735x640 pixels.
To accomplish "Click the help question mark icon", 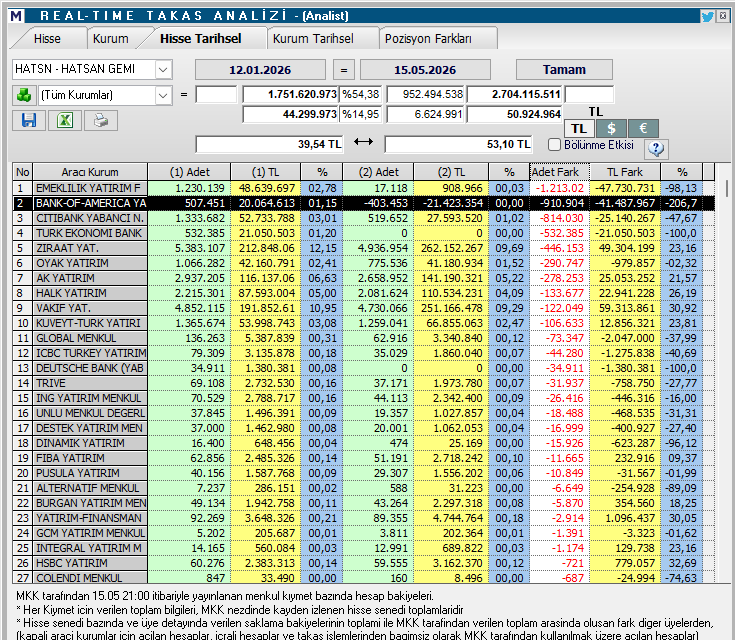I will point(656,149).
